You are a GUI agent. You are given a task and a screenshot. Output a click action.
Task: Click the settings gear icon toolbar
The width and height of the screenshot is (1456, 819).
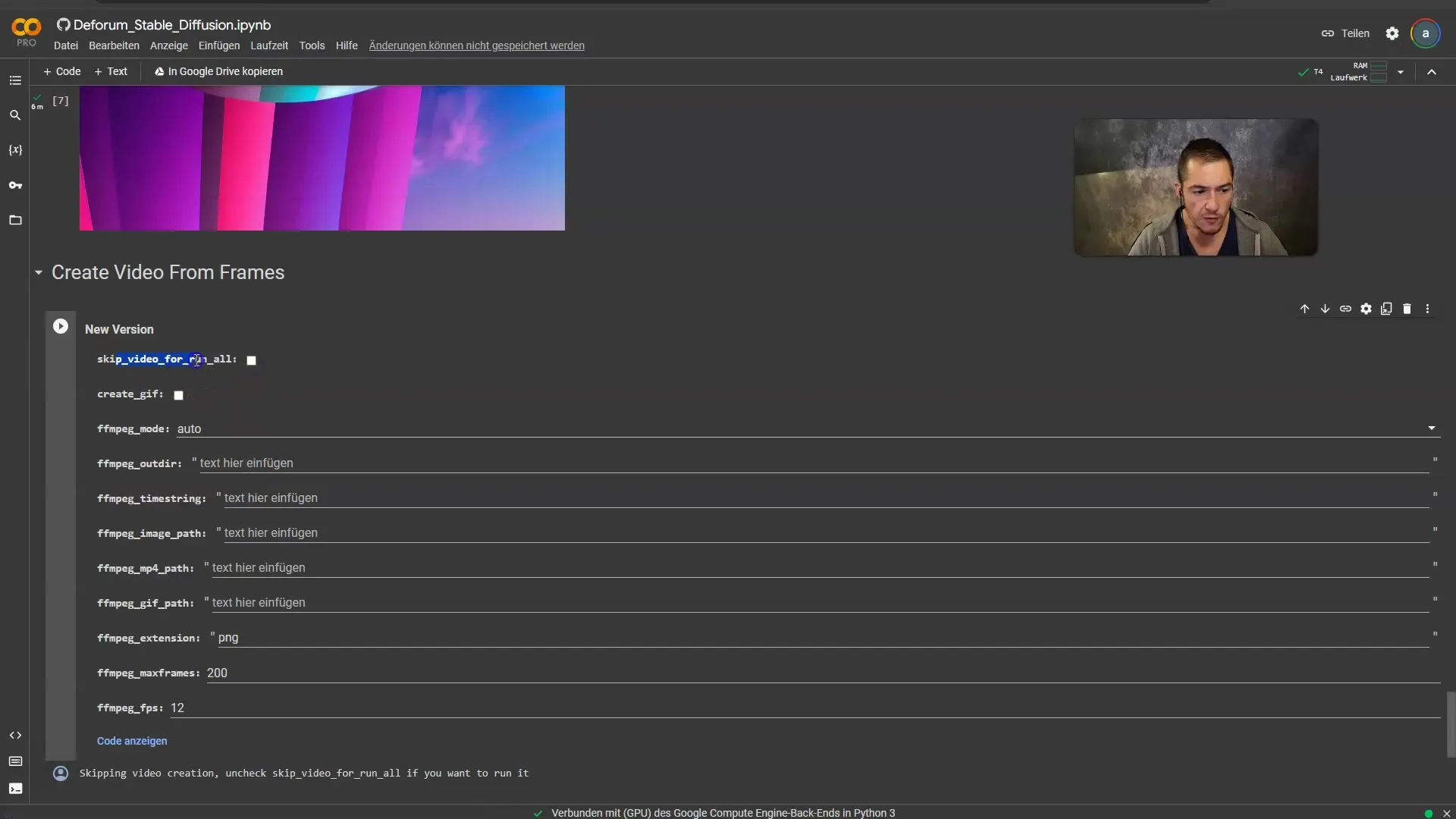pos(1366,308)
